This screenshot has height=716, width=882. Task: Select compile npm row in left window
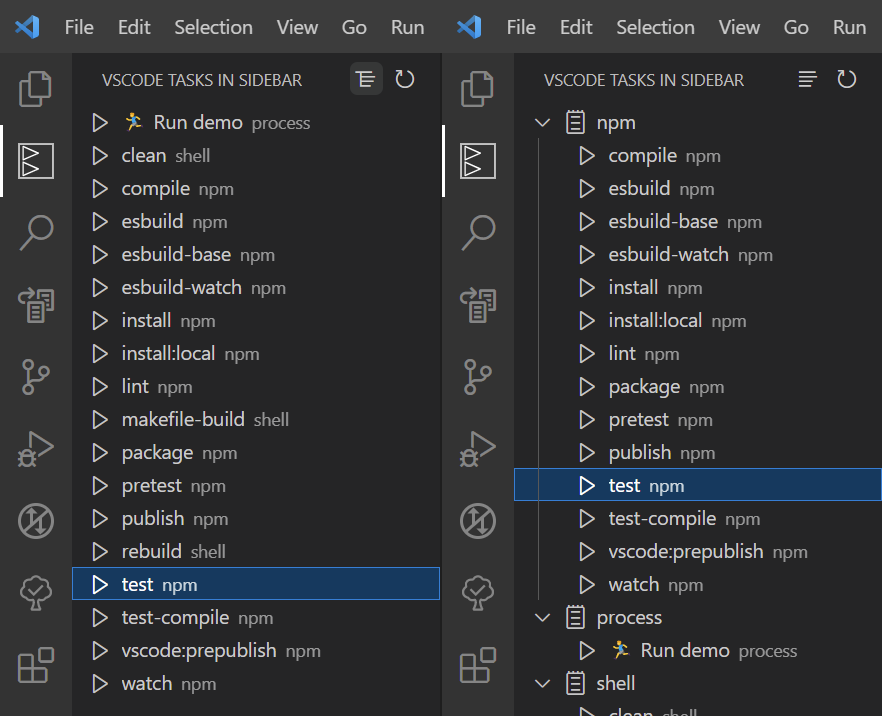[x=256, y=189]
